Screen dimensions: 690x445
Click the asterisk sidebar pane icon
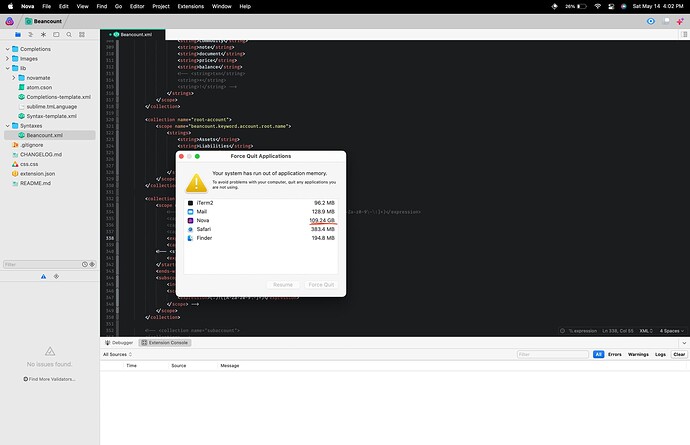tap(43, 34)
